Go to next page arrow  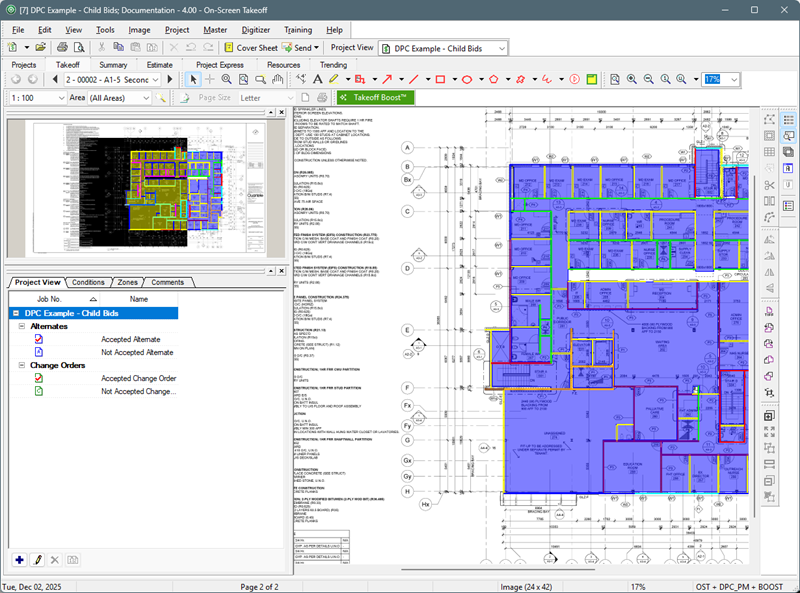pos(170,79)
